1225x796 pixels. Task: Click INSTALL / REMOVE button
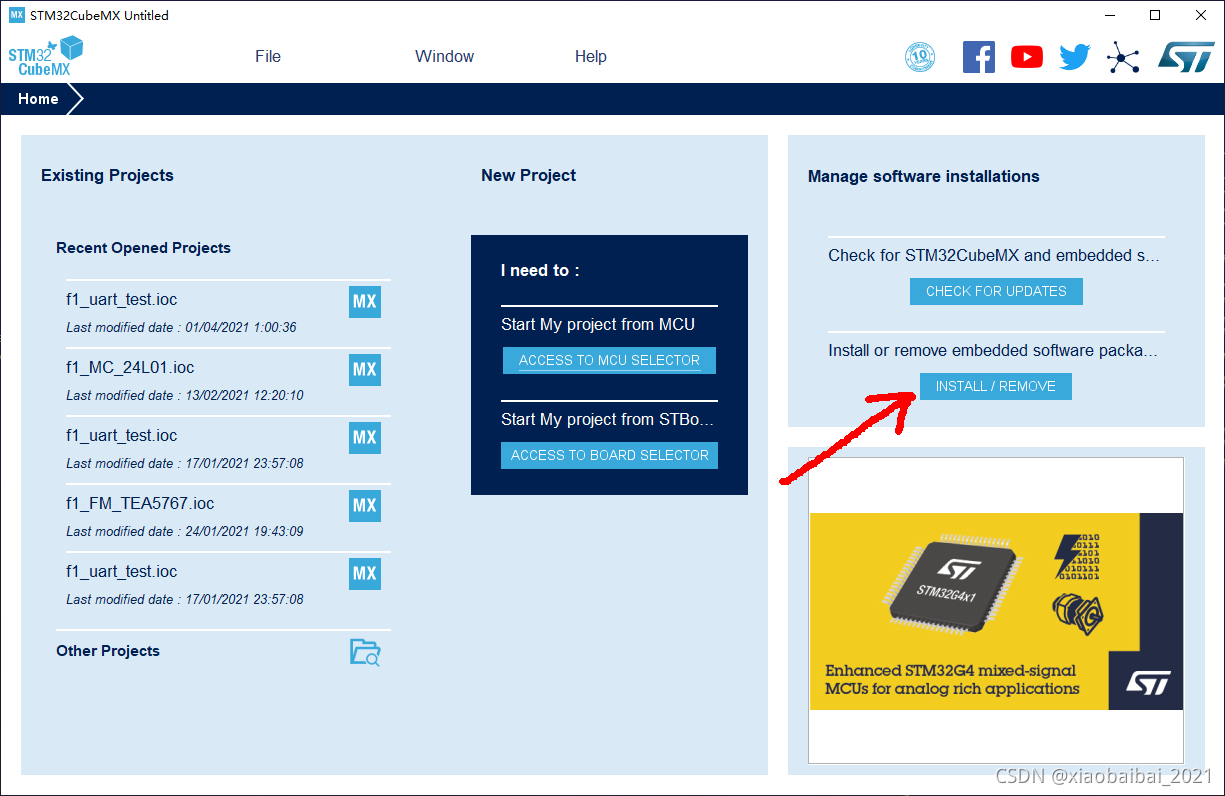pos(996,386)
